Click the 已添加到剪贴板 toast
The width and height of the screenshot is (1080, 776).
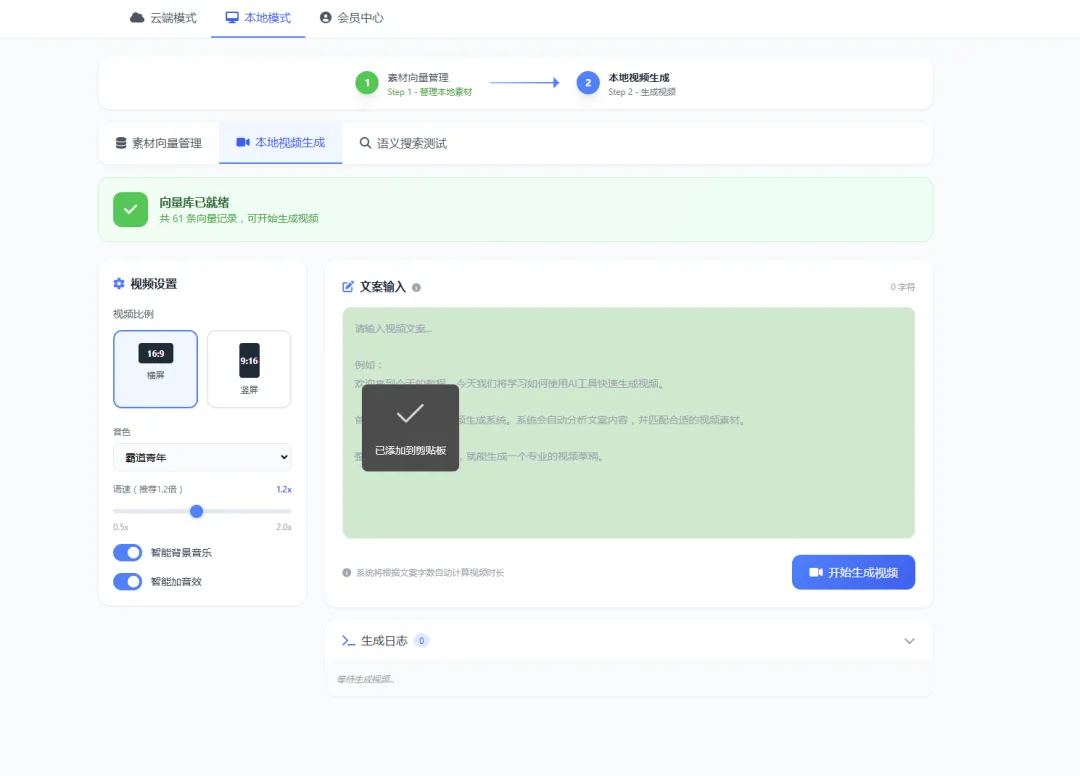[x=411, y=428]
